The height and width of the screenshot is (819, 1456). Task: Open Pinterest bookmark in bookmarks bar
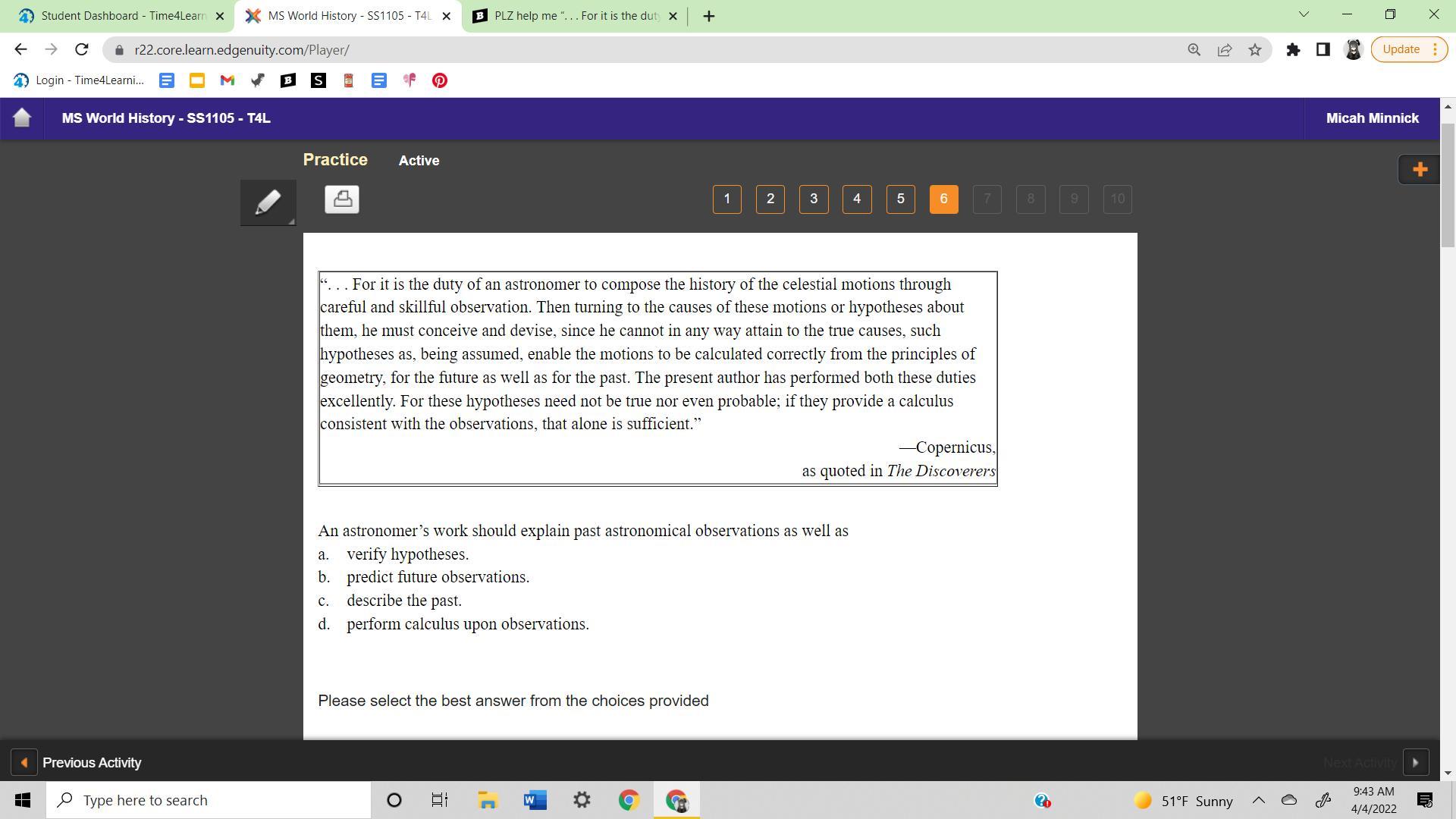[x=440, y=80]
